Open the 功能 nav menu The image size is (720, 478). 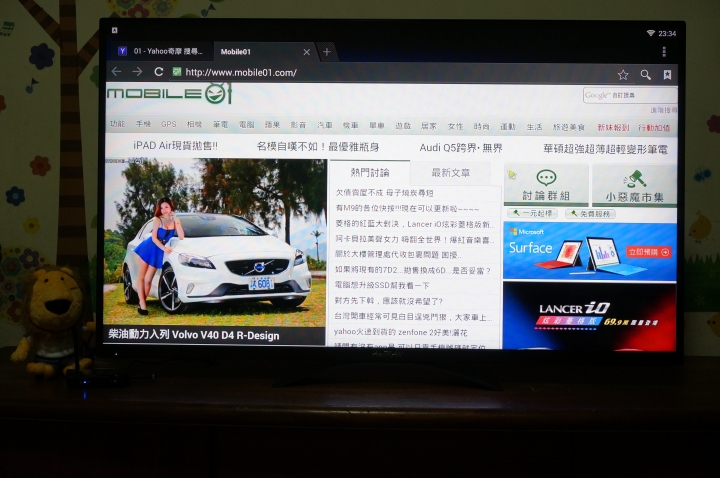click(x=117, y=124)
